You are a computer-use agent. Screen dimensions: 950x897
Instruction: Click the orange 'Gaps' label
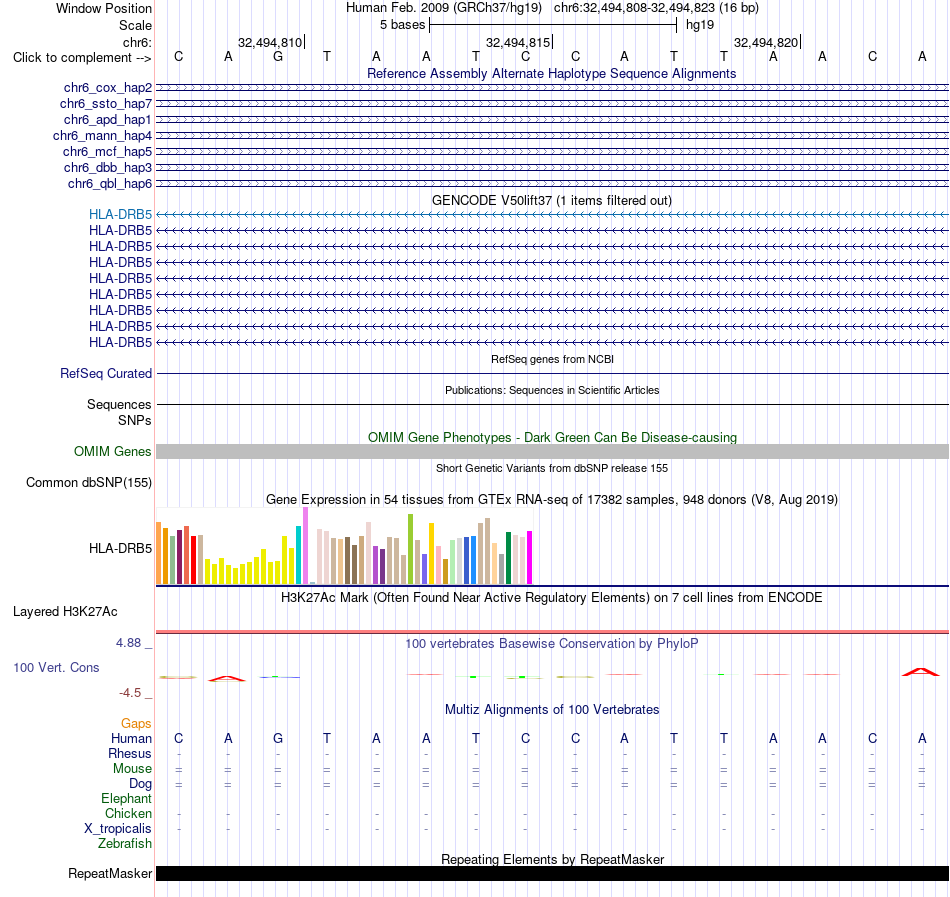point(136,724)
